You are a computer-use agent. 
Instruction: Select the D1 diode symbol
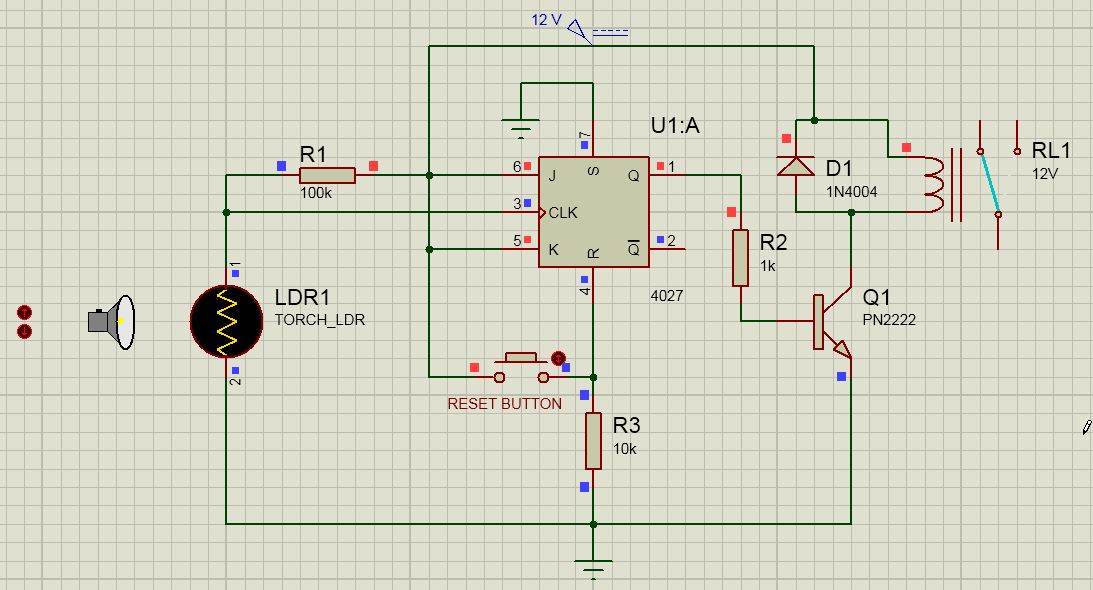[795, 166]
